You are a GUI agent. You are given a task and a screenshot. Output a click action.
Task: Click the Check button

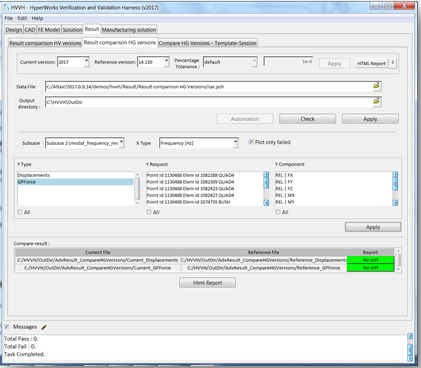coord(307,119)
